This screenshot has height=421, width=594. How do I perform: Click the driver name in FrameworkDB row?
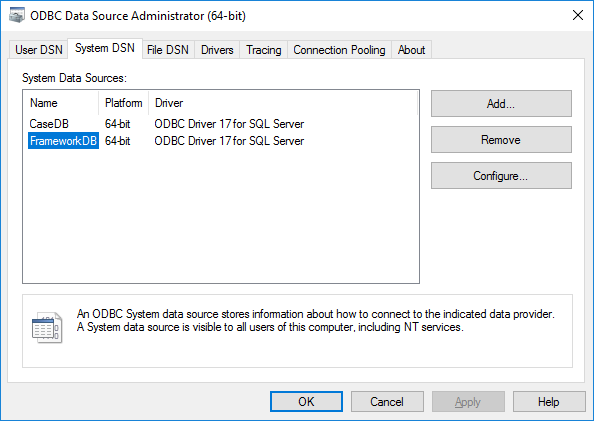coord(229,141)
